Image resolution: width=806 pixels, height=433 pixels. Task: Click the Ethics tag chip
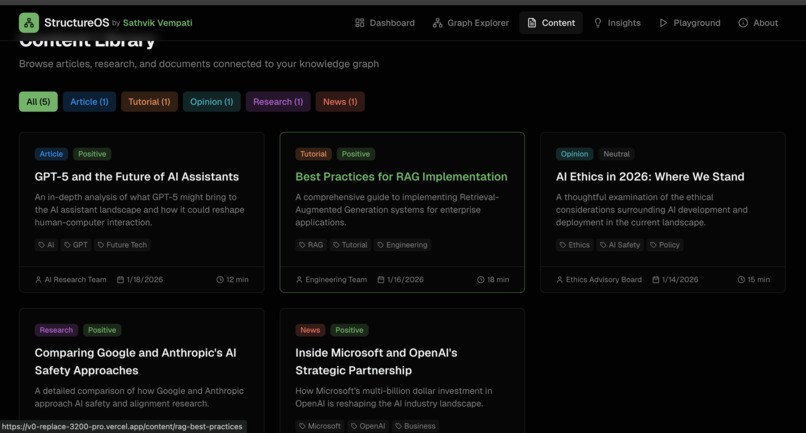click(574, 245)
